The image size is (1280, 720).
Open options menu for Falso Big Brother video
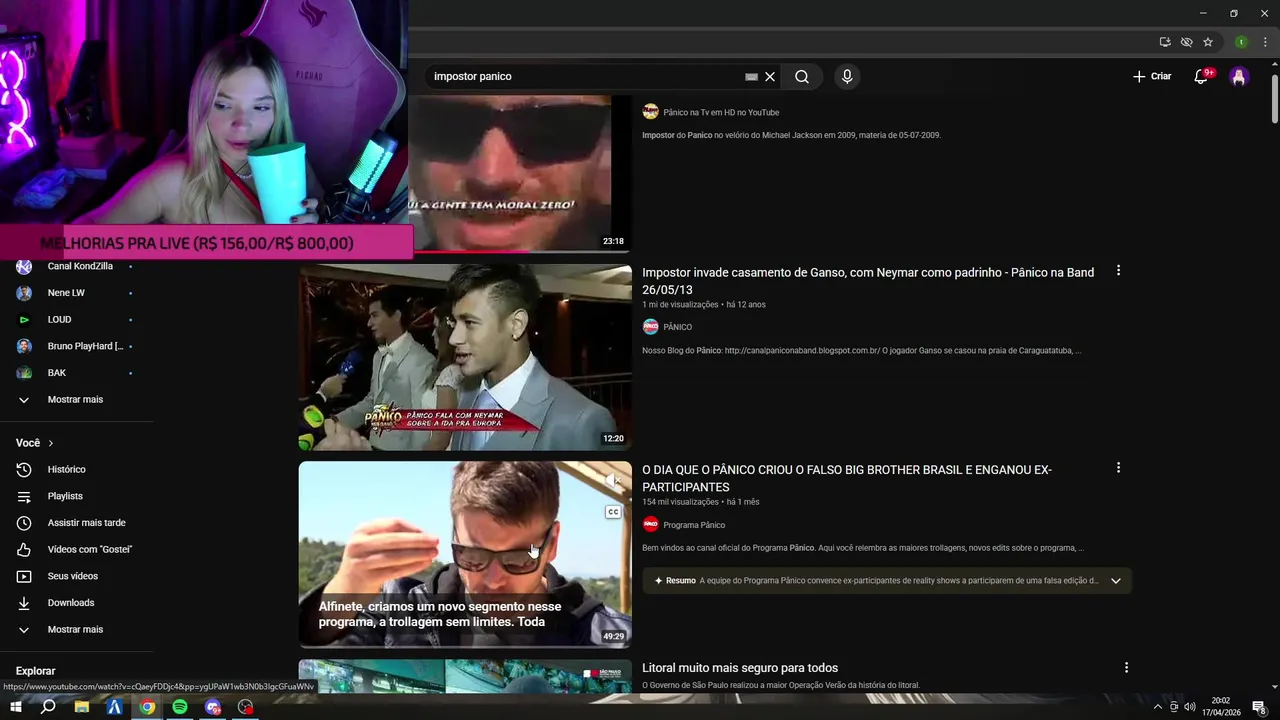click(x=1118, y=468)
